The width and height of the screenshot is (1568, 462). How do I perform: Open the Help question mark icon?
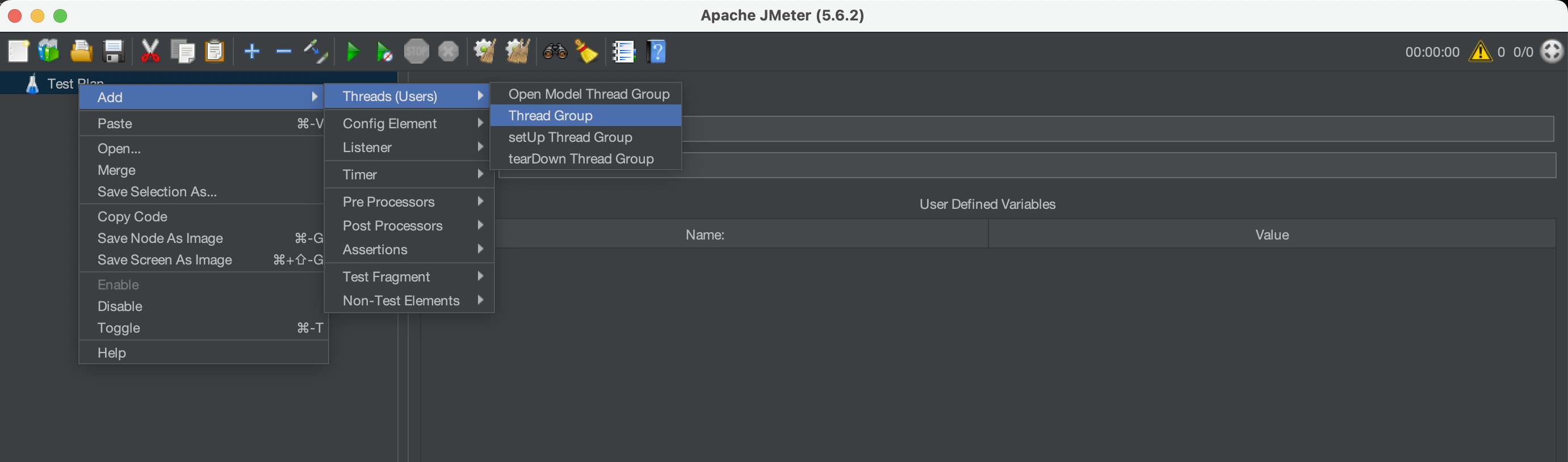[x=657, y=52]
